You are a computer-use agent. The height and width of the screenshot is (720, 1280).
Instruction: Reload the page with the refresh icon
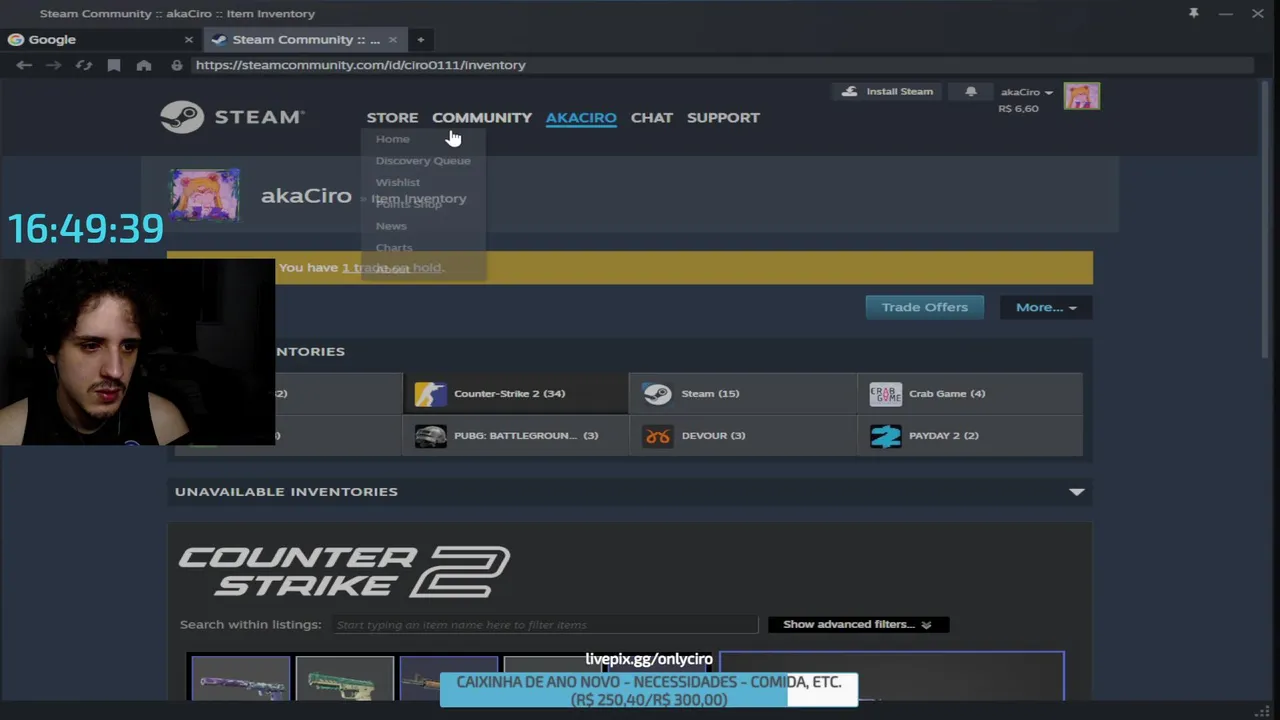[84, 65]
